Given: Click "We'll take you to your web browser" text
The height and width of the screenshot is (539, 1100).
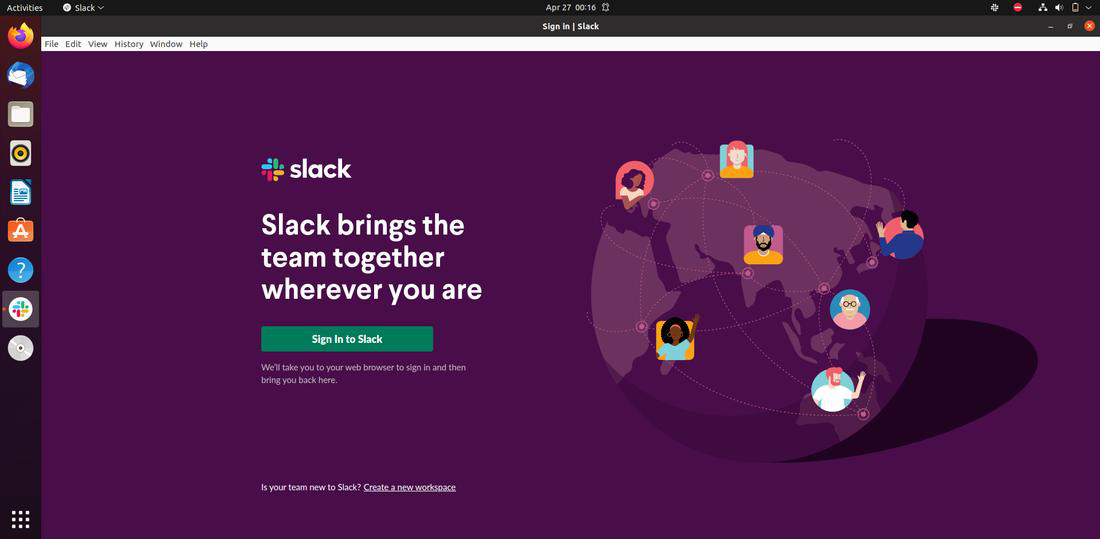Looking at the screenshot, I should tap(363, 373).
